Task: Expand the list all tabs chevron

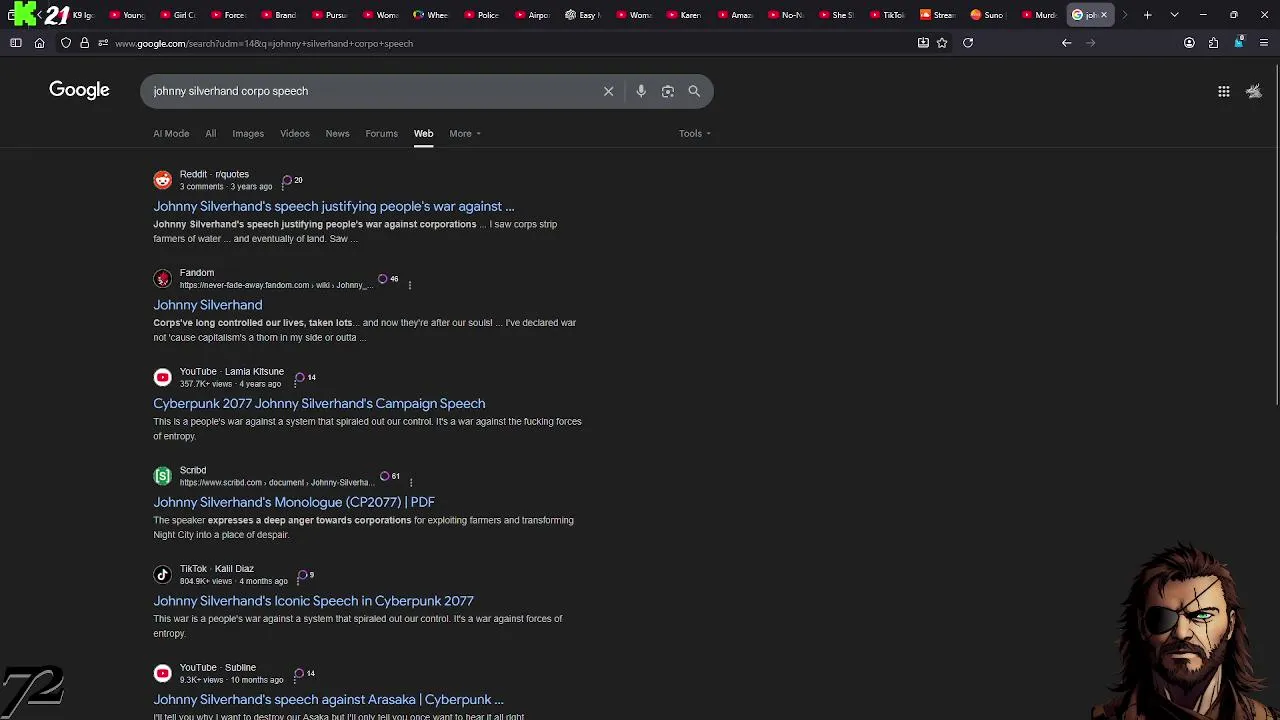Action: [1174, 15]
